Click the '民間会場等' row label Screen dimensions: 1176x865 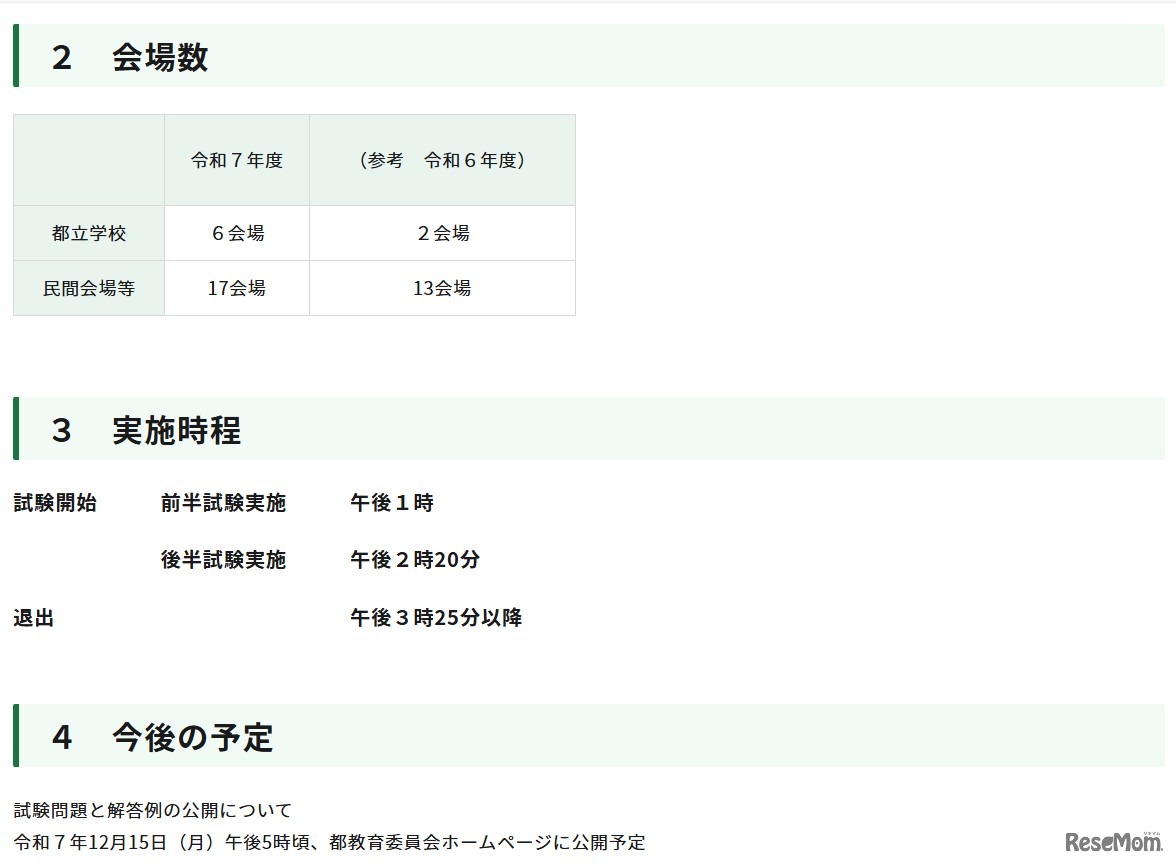pyautogui.click(x=89, y=288)
